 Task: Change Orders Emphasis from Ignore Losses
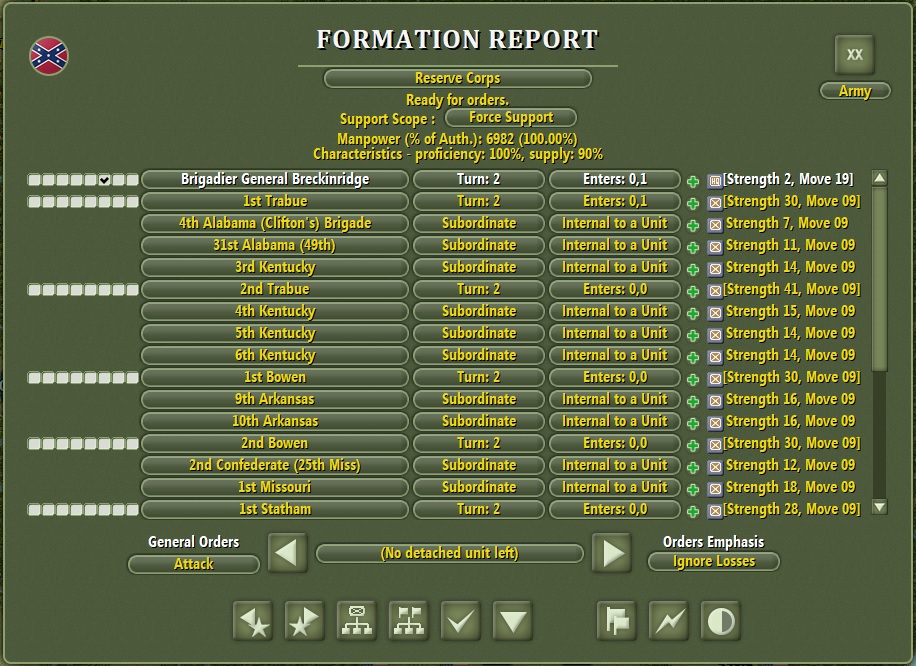pos(713,561)
